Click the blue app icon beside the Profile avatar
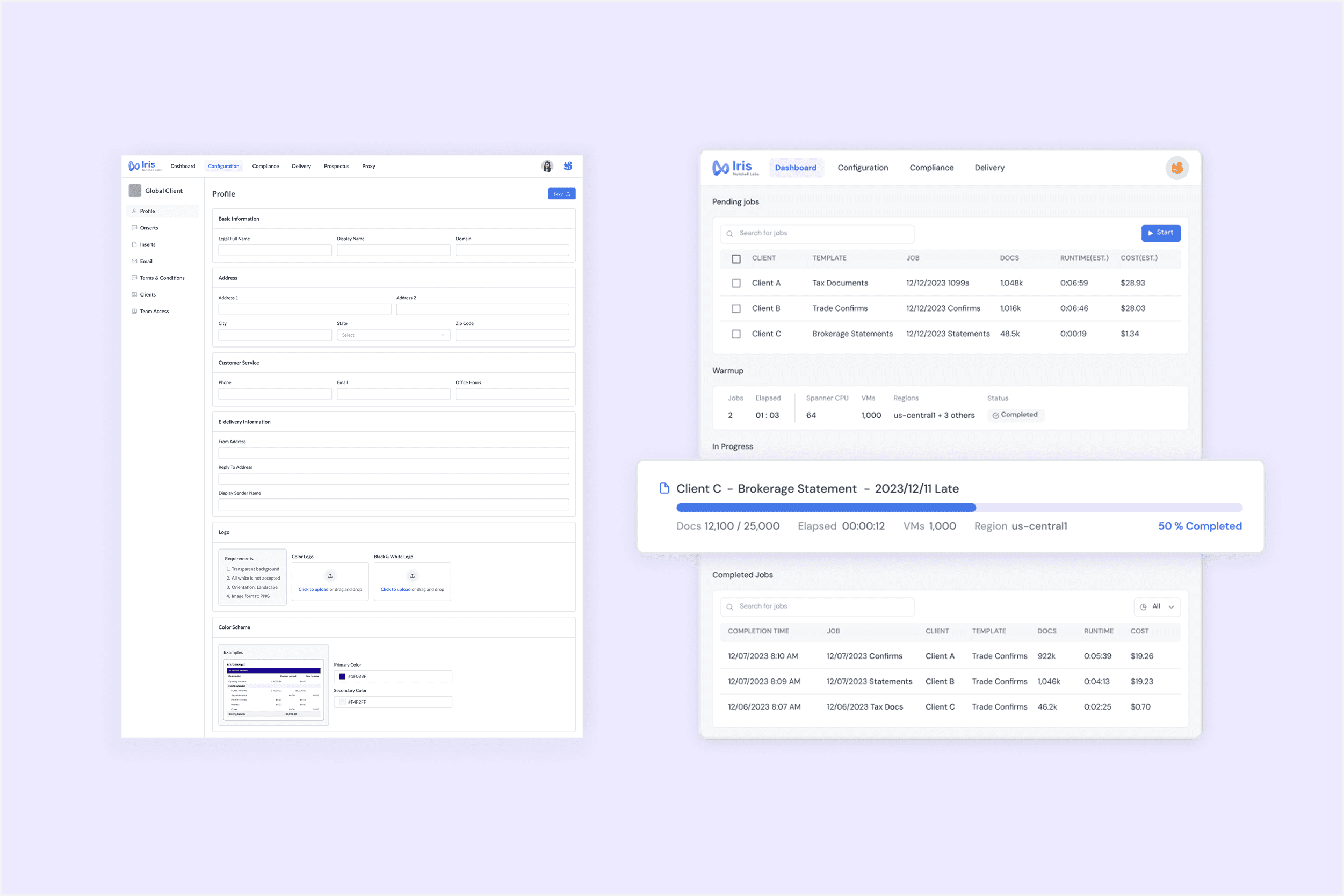This screenshot has height=896, width=1344. point(567,167)
